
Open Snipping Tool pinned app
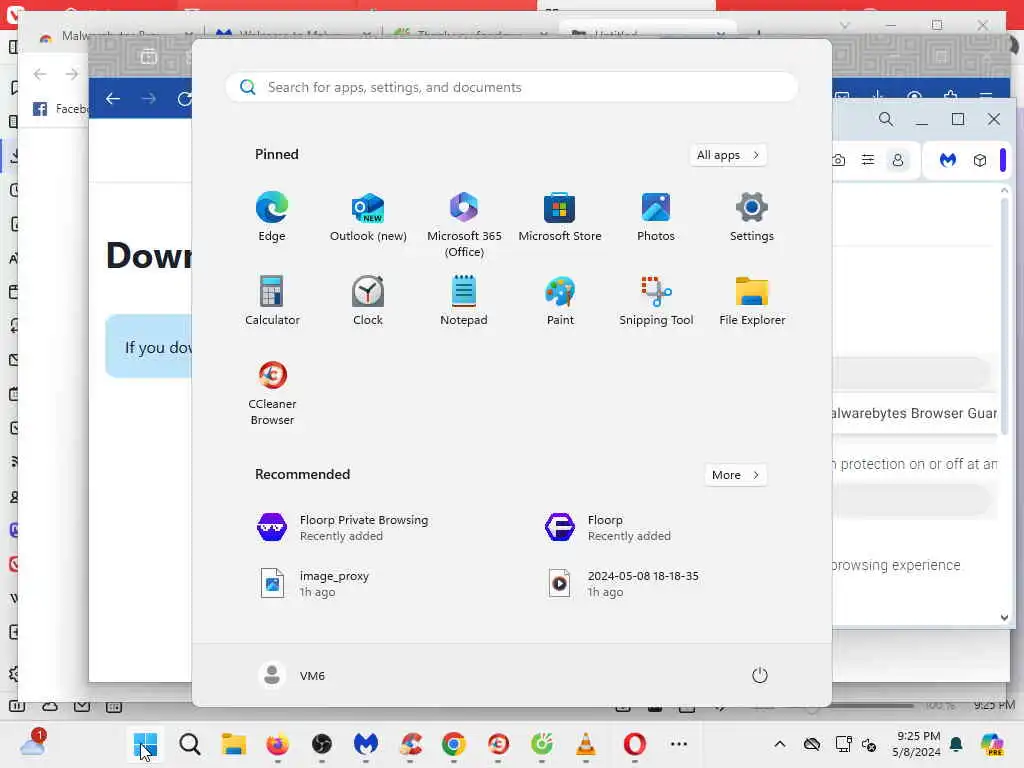[x=656, y=300]
